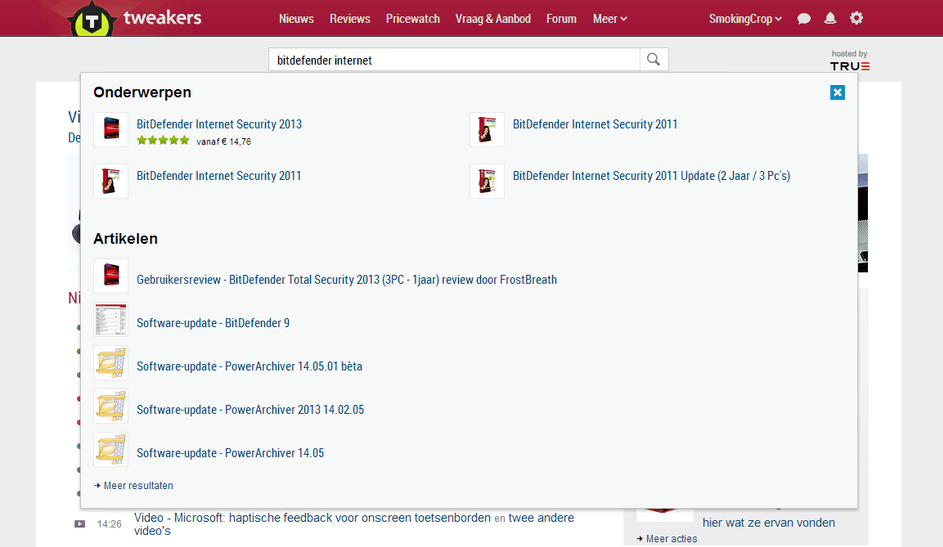Expand the SmokingCrop user menu
The height and width of the screenshot is (547, 943).
tap(745, 19)
